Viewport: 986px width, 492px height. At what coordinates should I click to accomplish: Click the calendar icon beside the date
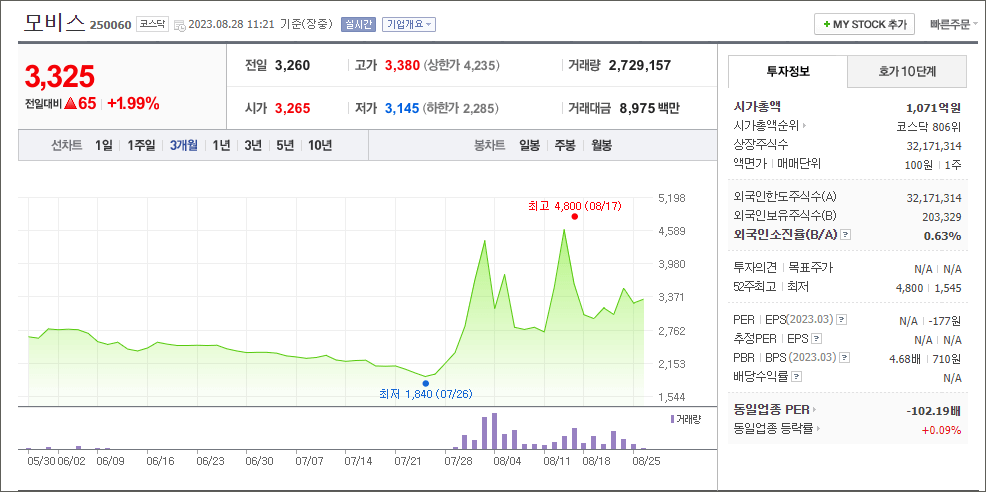click(179, 25)
